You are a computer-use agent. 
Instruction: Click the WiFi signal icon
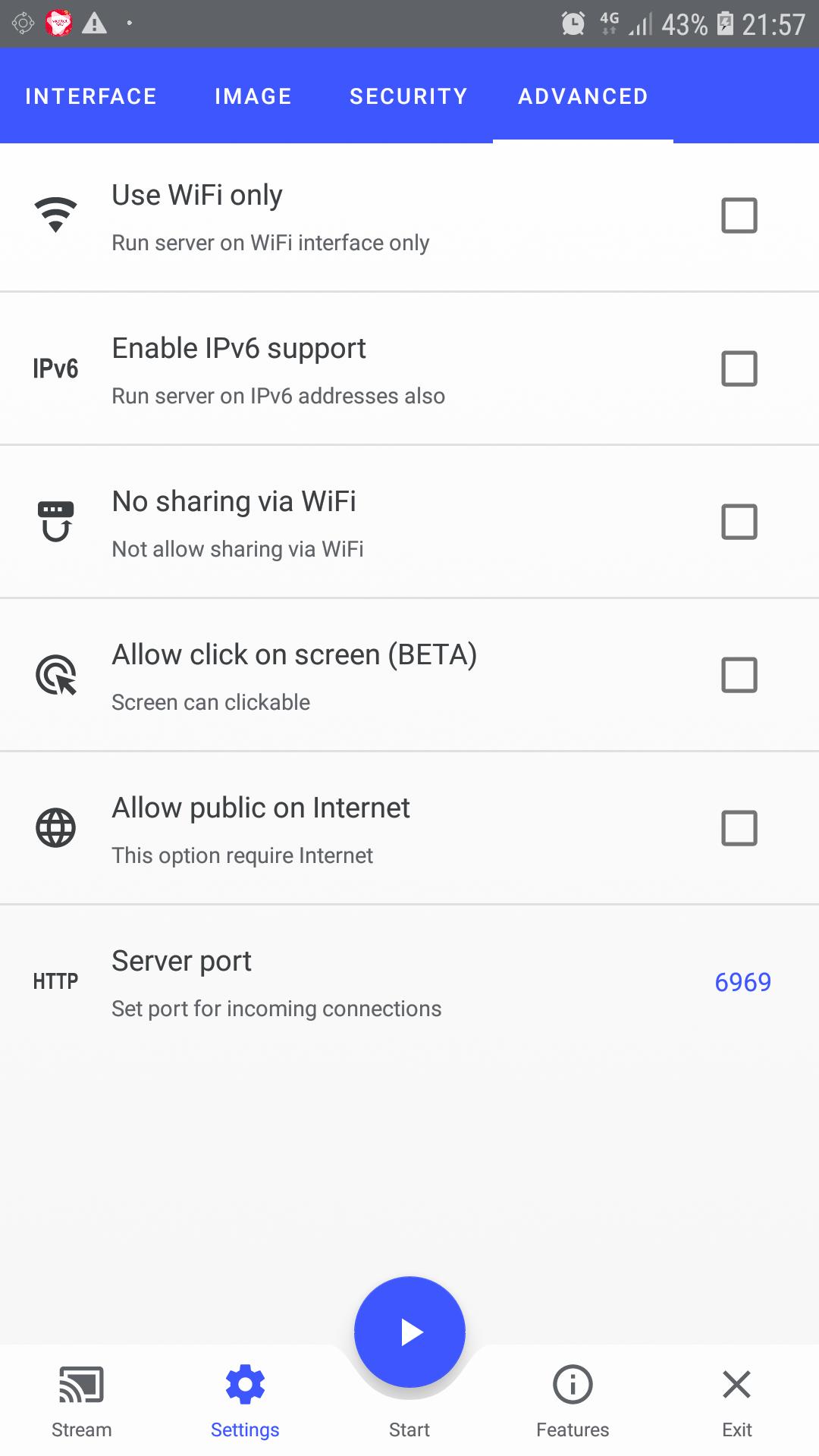pos(55,215)
